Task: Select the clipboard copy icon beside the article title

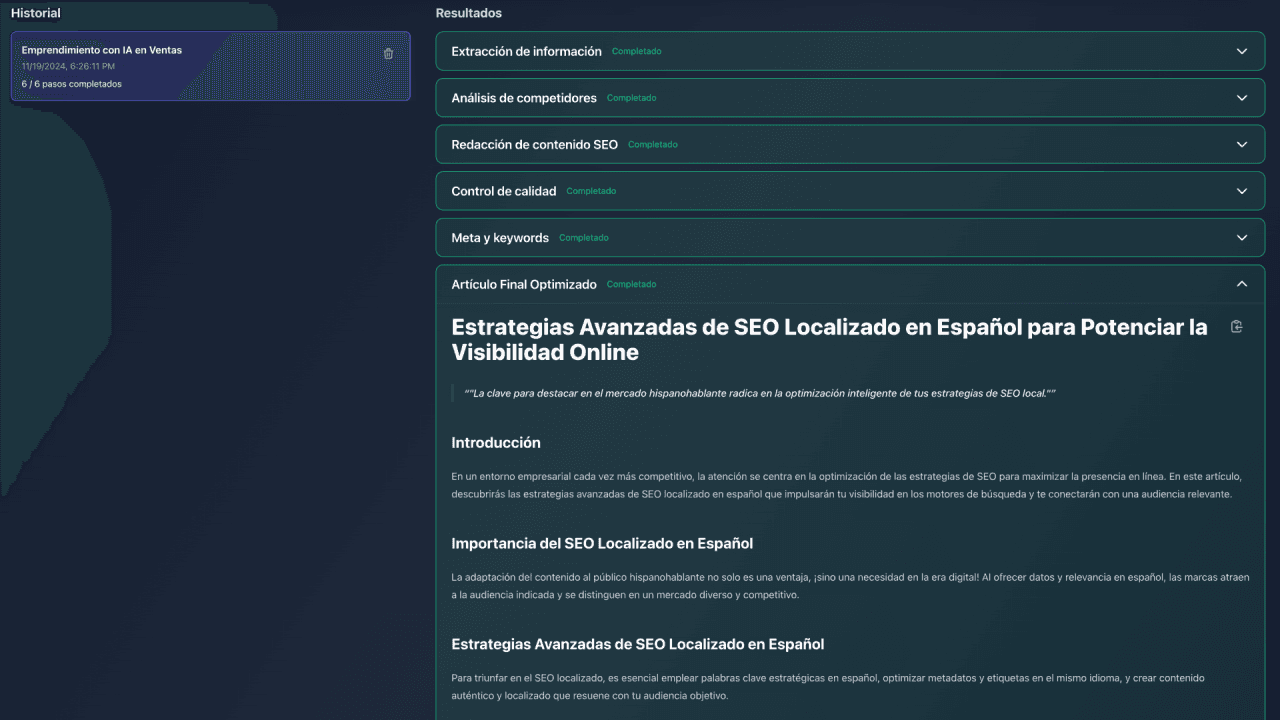Action: tap(1236, 326)
